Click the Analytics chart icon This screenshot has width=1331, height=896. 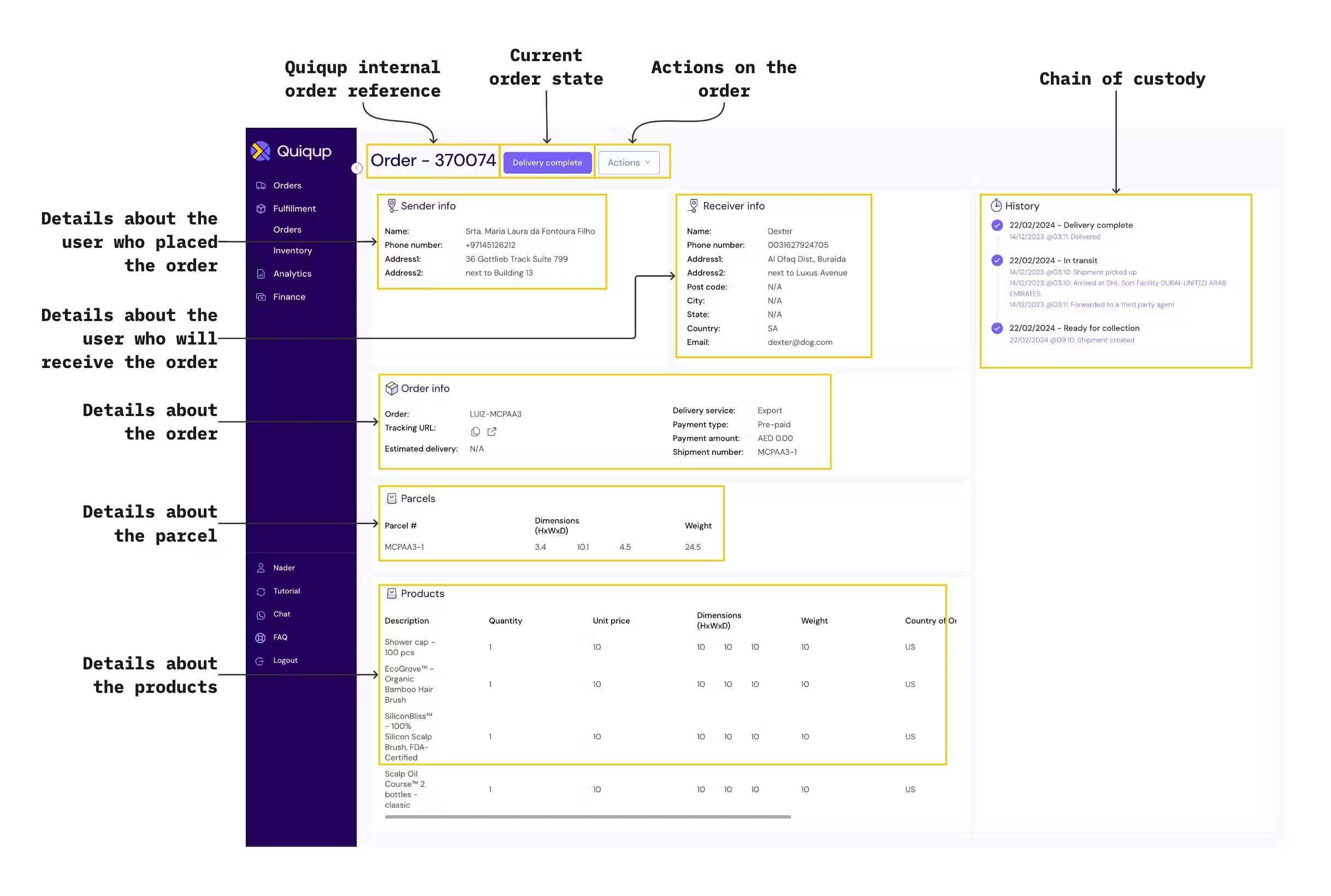coord(261,274)
